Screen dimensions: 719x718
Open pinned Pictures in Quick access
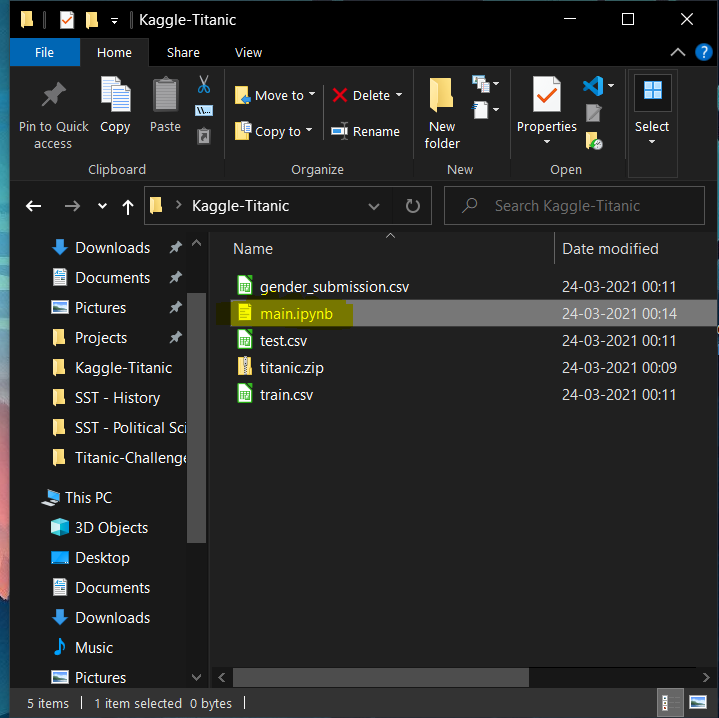pyautogui.click(x=100, y=308)
